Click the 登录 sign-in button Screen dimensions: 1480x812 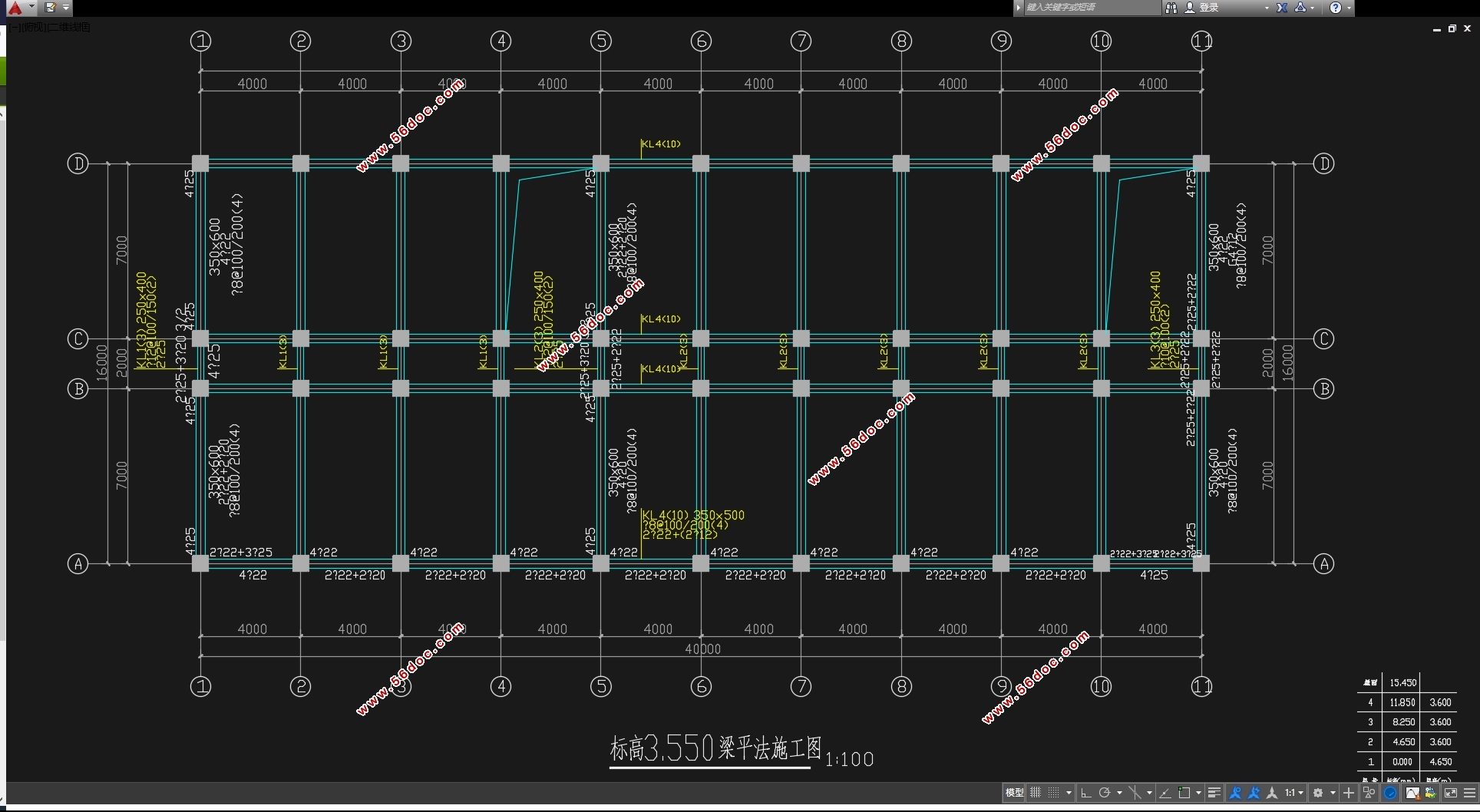tap(1209, 8)
